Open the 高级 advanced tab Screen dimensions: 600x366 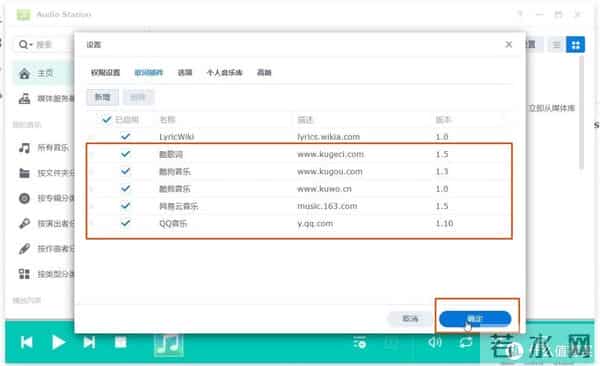pyautogui.click(x=264, y=72)
